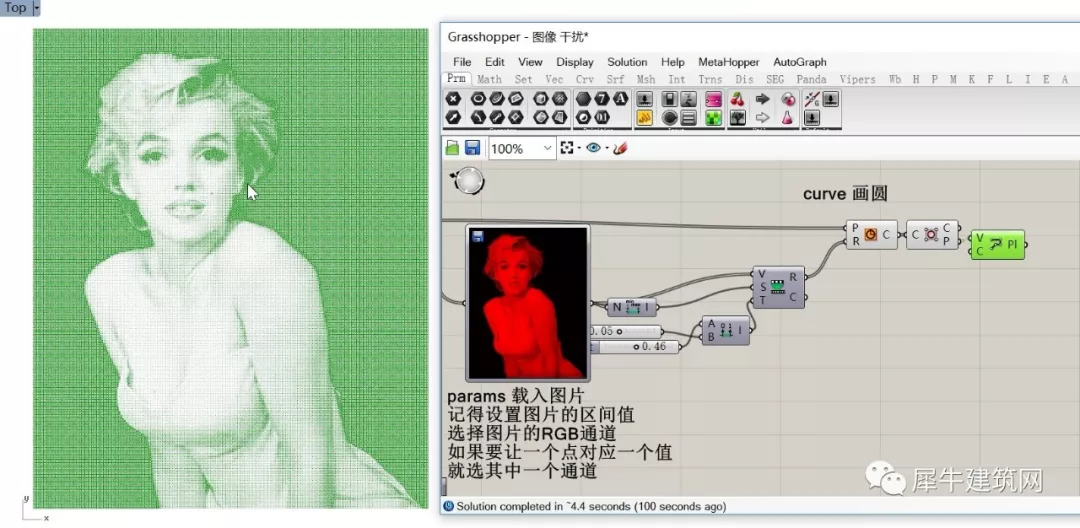Expand the black bar under the cherries icon group

click(x=763, y=128)
